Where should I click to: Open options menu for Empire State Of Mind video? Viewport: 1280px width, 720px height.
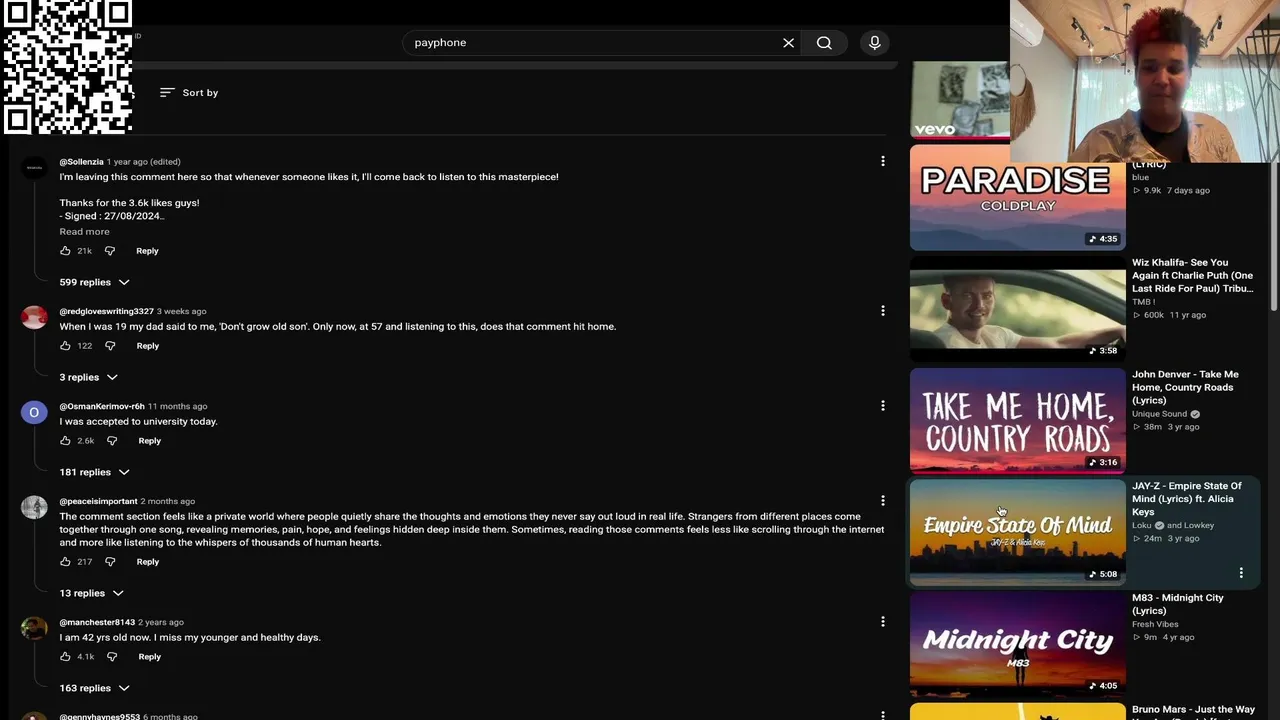click(1241, 573)
